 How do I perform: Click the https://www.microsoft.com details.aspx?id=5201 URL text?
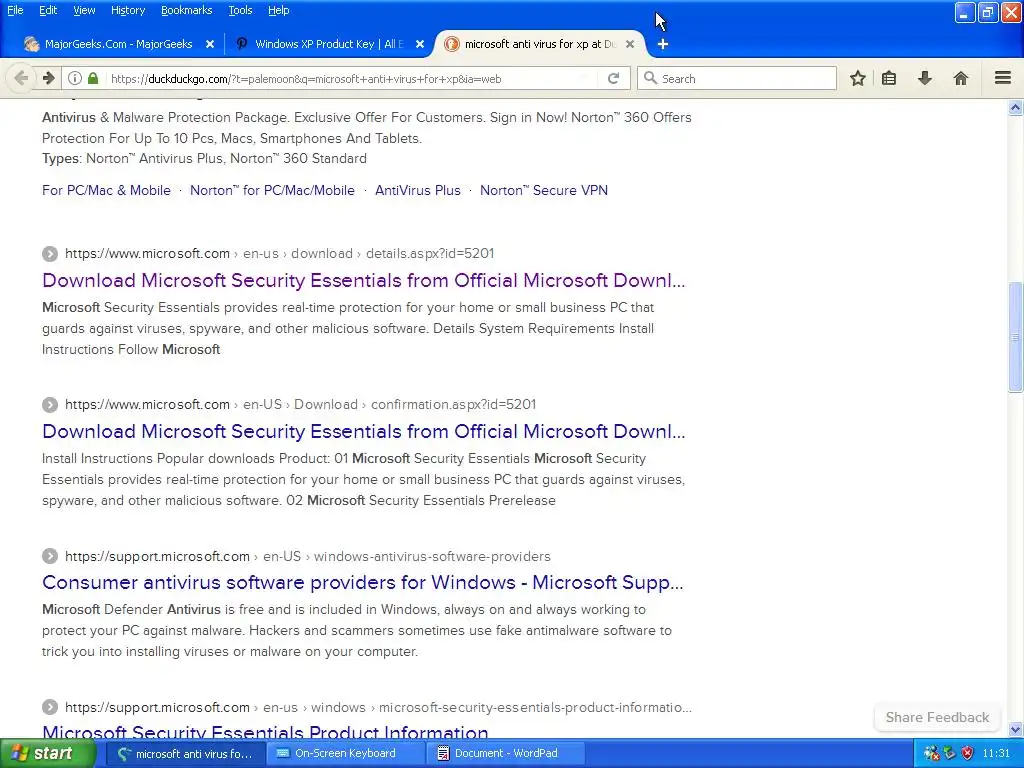click(x=280, y=253)
